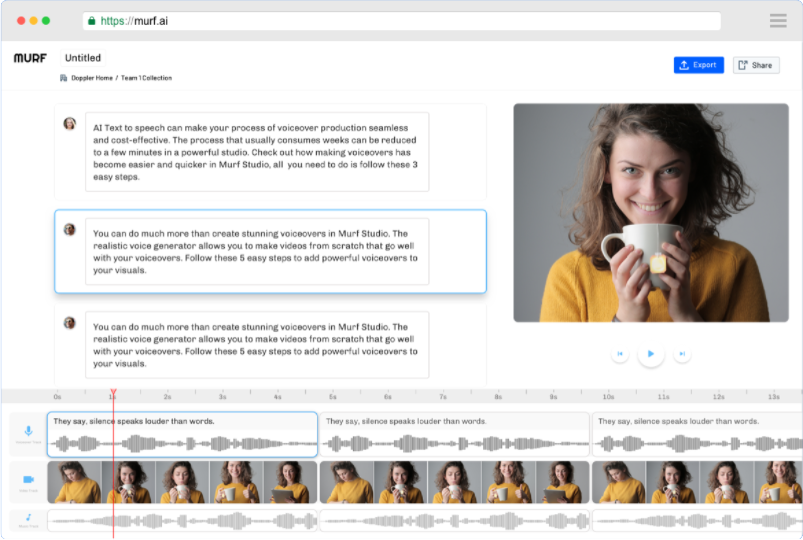The height and width of the screenshot is (540, 803).
Task: Click the first video clip thumbnail strip
Action: pyautogui.click(x=182, y=481)
